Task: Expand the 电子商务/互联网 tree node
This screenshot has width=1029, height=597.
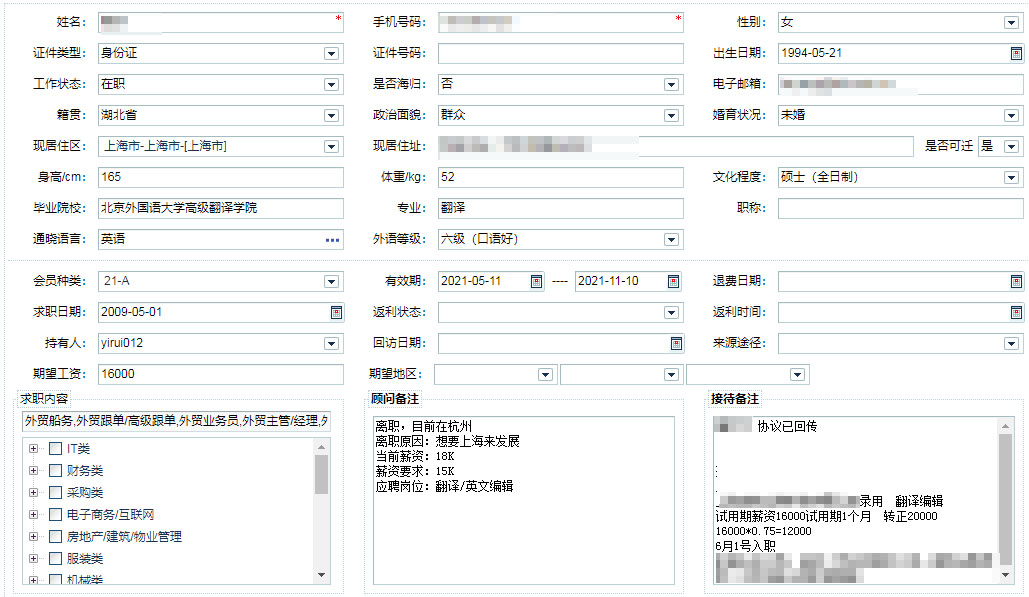Action: point(33,514)
